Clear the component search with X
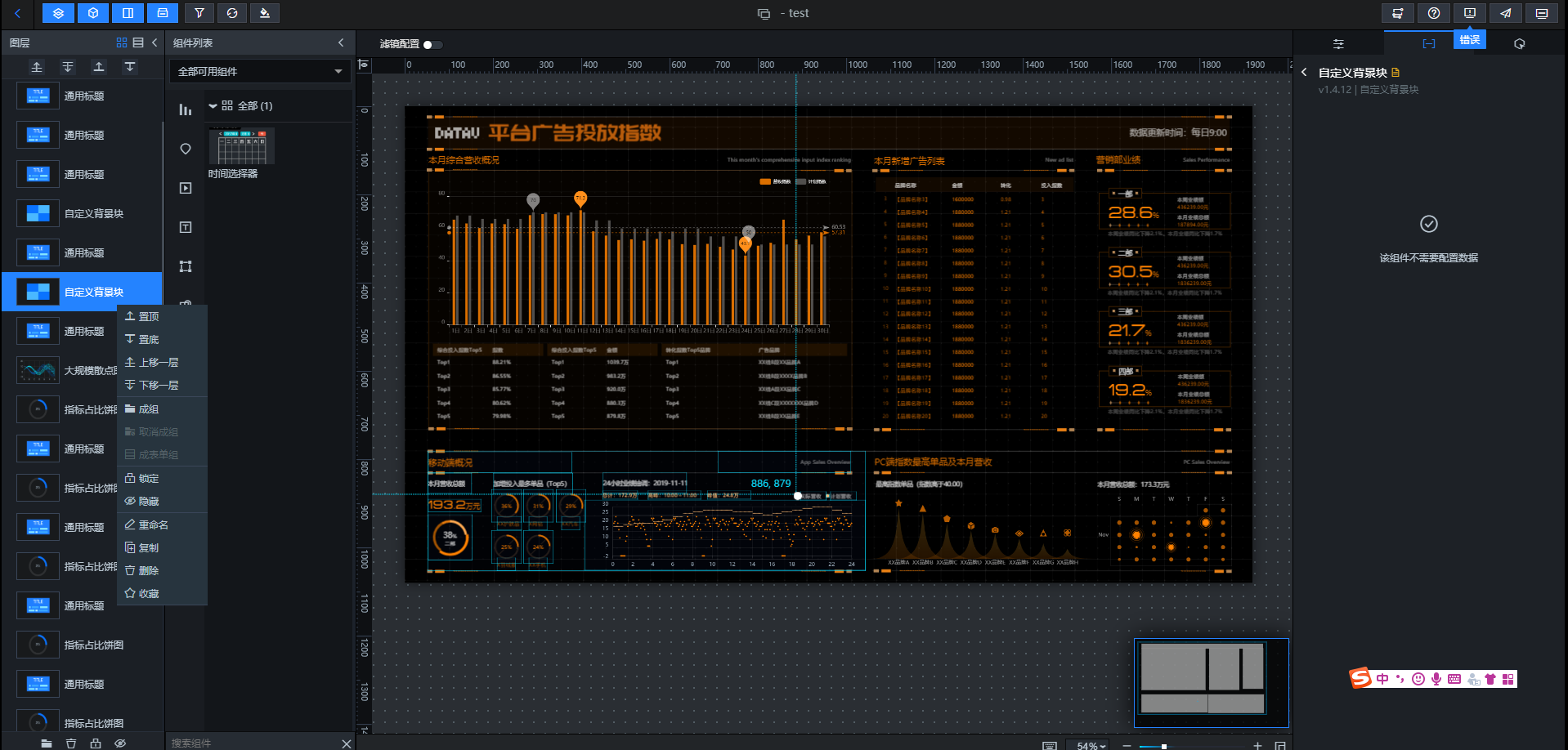Screen dimensions: 1568x750 click(x=347, y=743)
